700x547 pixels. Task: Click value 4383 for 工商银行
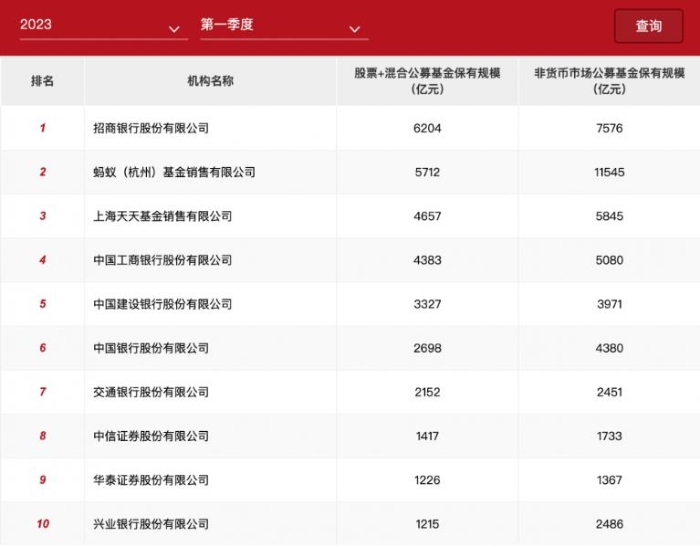(x=427, y=260)
